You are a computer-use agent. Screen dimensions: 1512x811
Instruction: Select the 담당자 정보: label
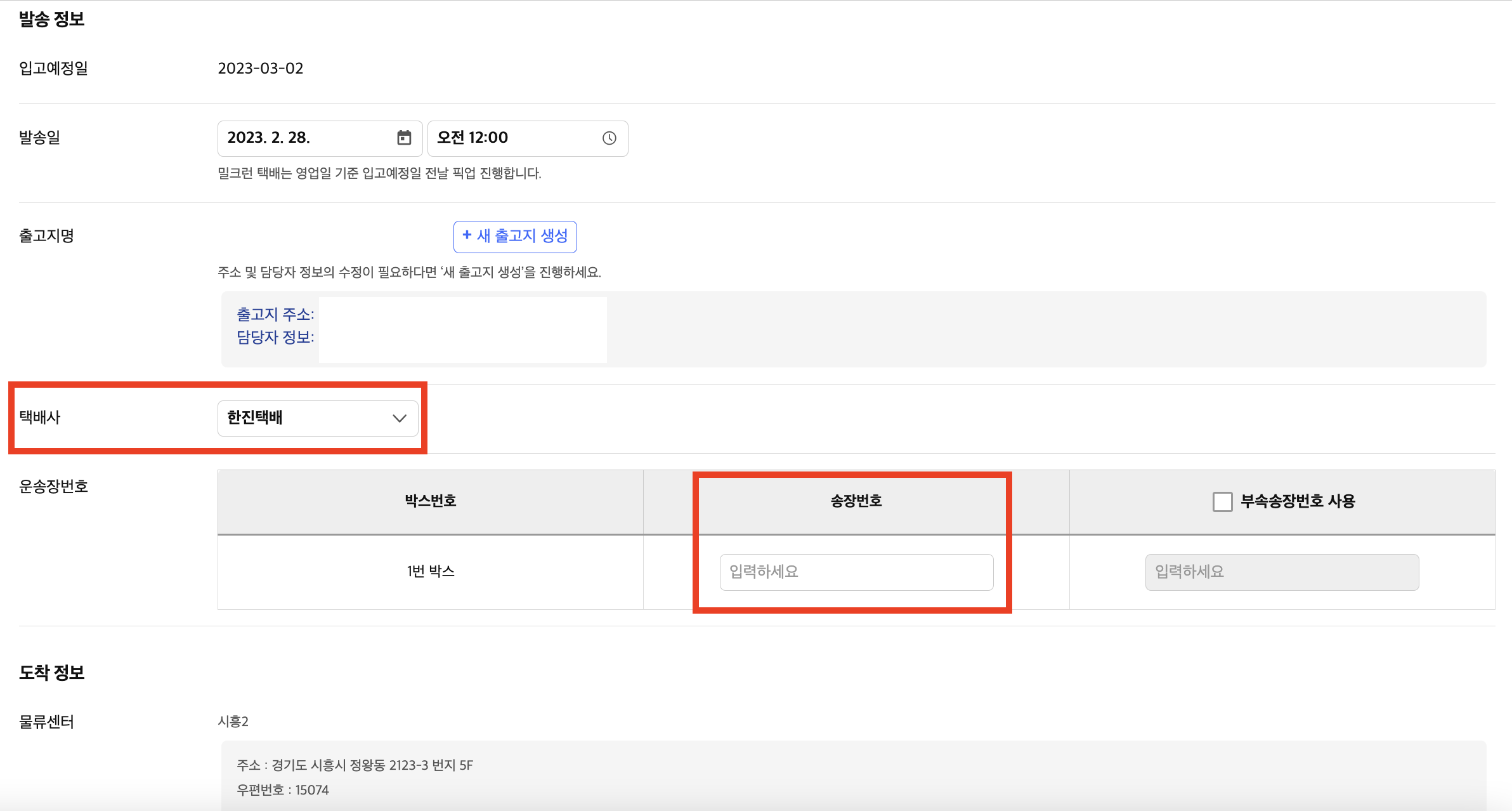[x=275, y=337]
